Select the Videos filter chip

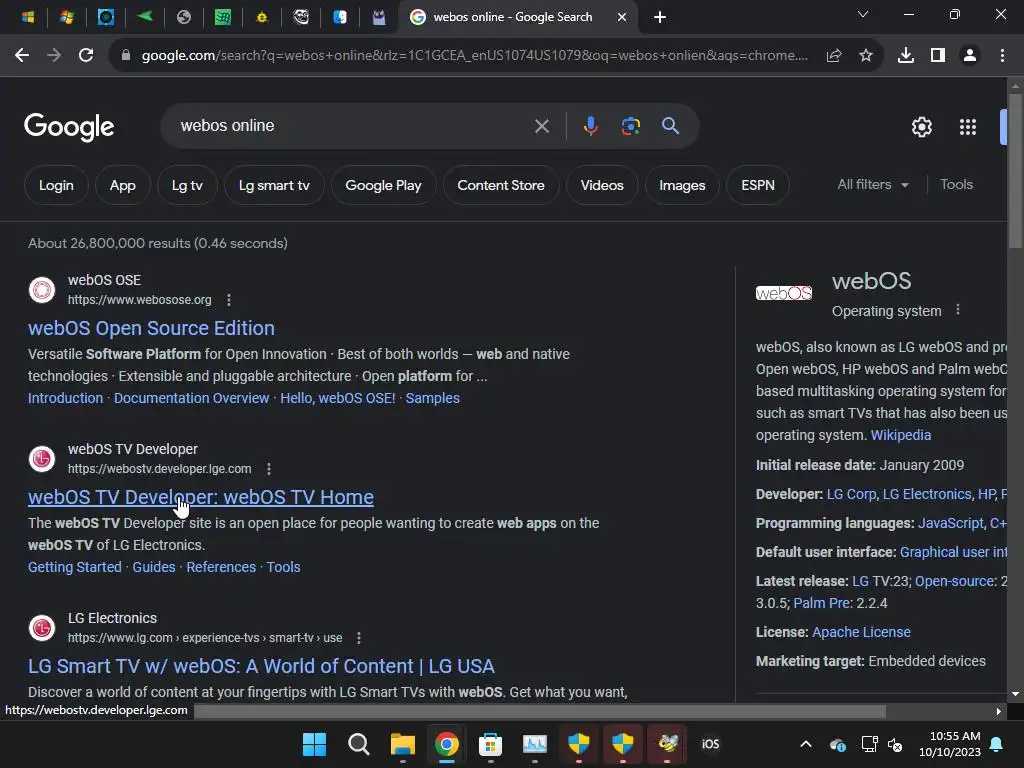[x=602, y=185]
